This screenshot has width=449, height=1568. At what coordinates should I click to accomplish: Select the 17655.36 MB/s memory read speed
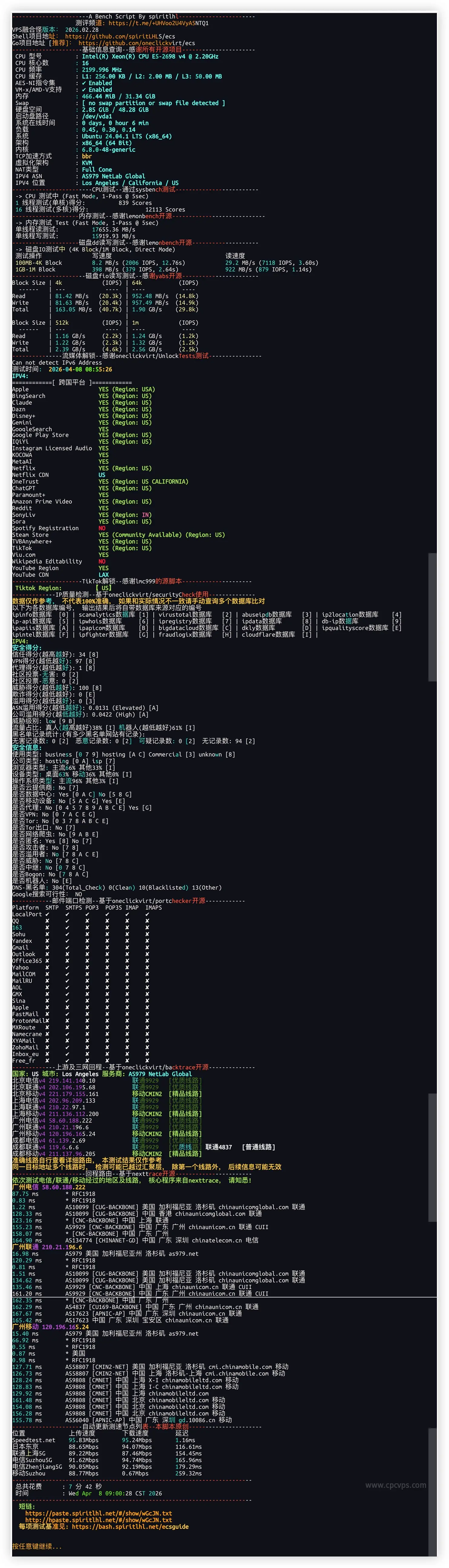(113, 230)
